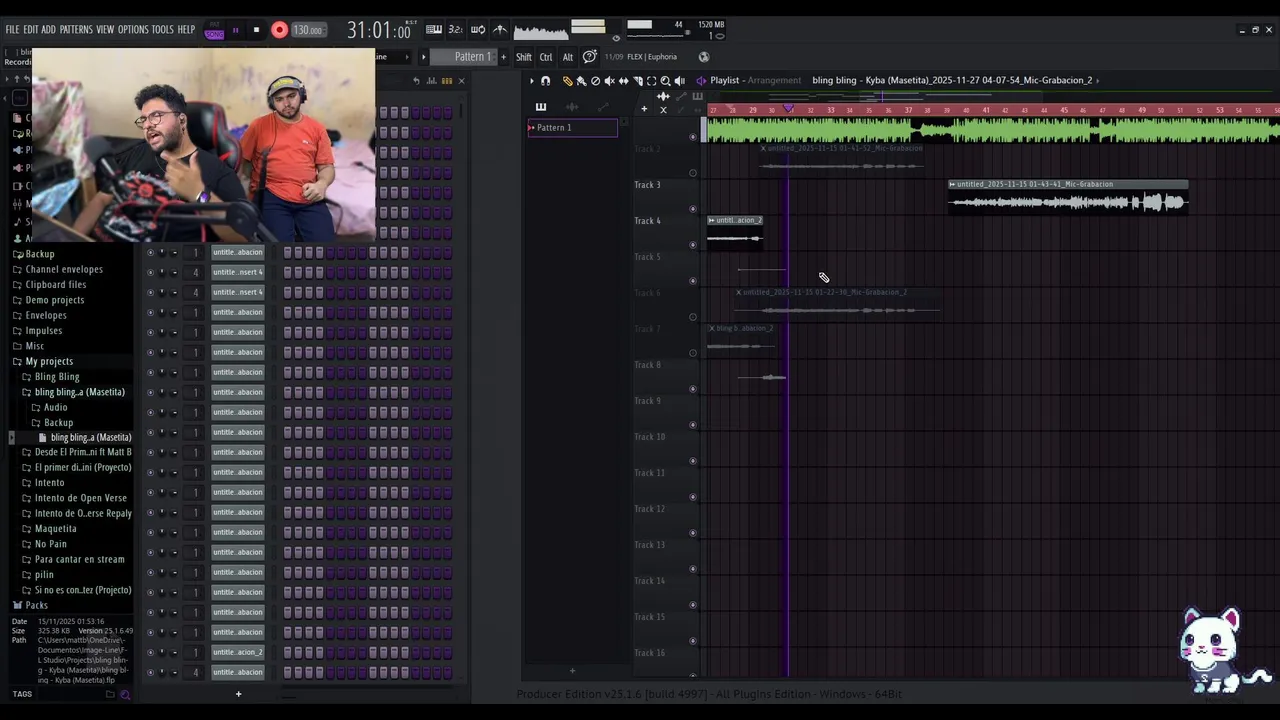
Task: Select the Mute tool in Playlist toolbar
Action: [609, 81]
